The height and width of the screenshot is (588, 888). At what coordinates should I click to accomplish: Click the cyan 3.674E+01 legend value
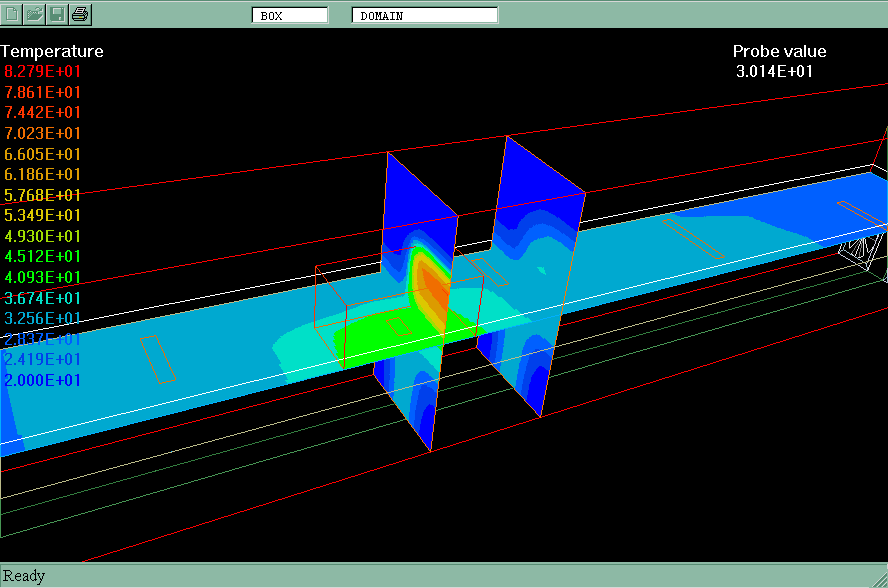43,298
